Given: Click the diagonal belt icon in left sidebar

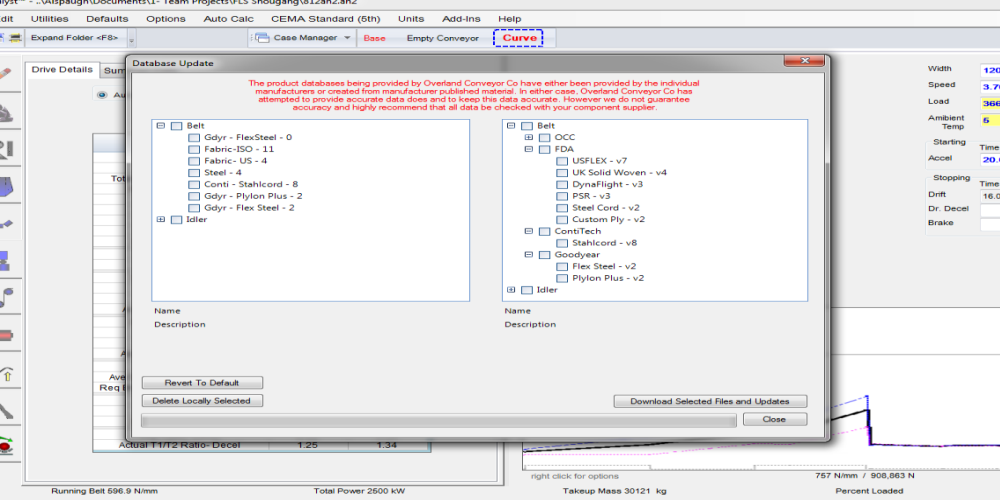Looking at the screenshot, I should coord(6,411).
